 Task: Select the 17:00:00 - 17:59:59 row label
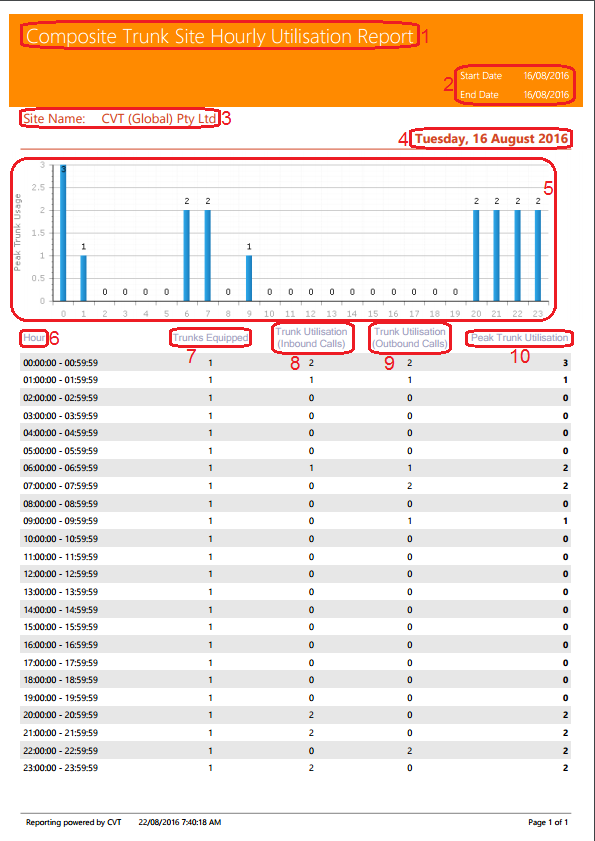61,663
